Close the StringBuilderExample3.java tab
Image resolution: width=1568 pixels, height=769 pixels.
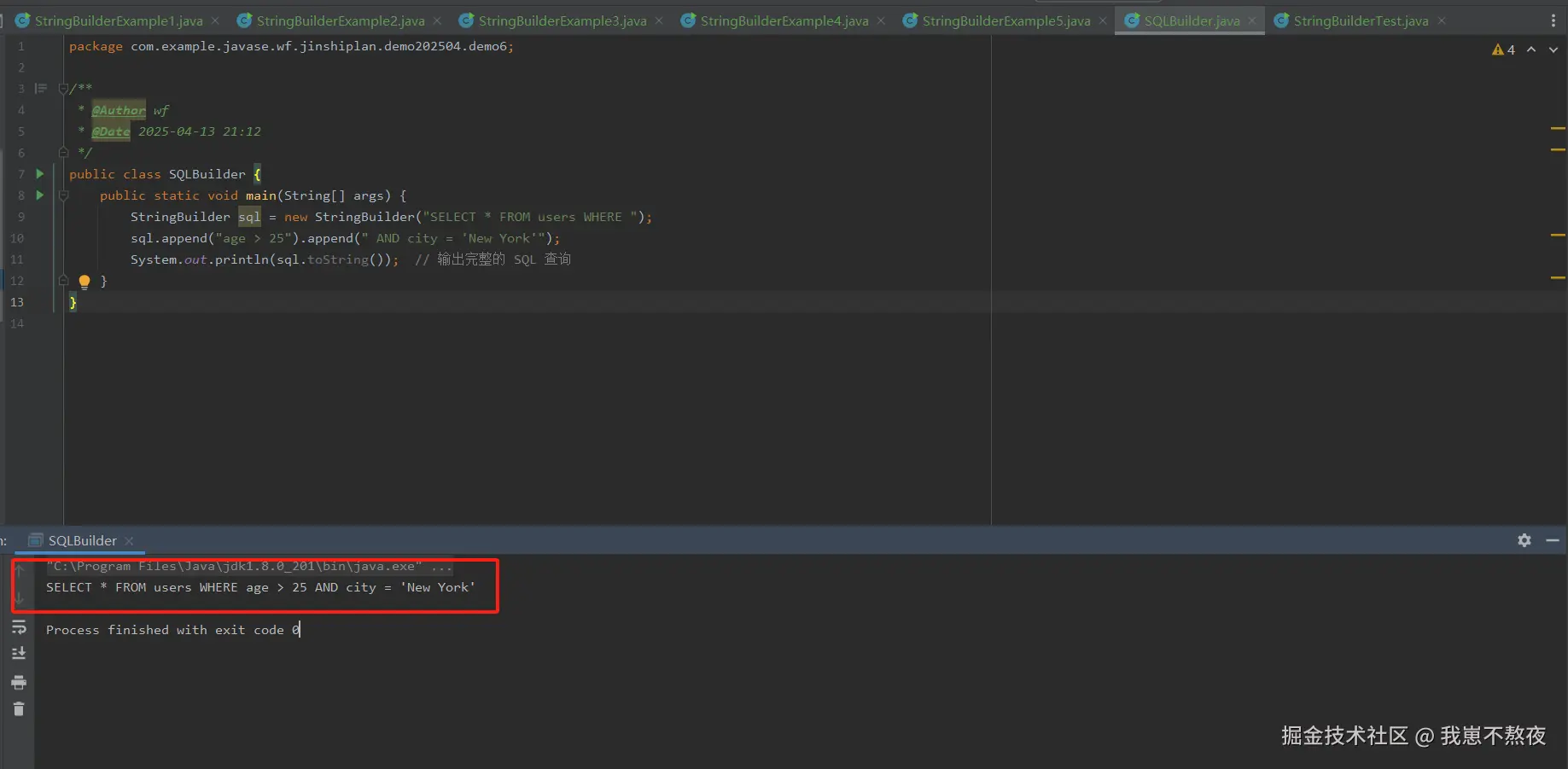[659, 20]
